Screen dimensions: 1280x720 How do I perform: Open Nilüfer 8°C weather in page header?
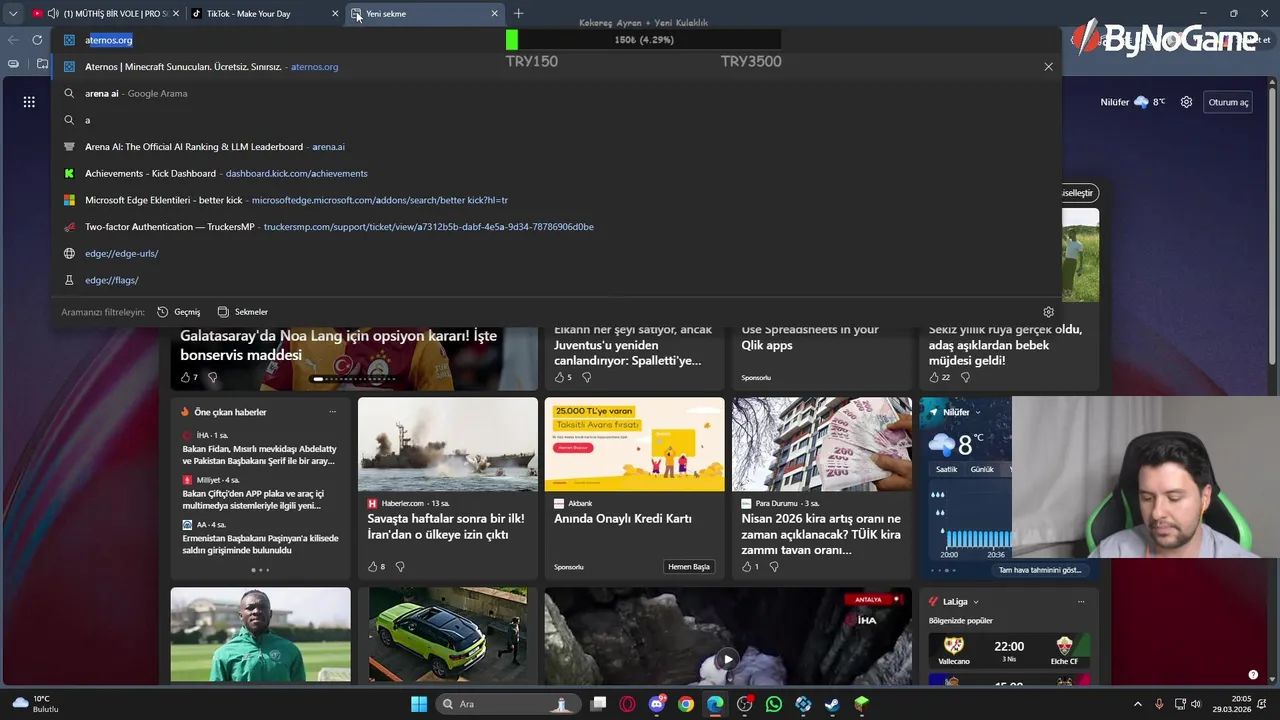pos(1133,102)
